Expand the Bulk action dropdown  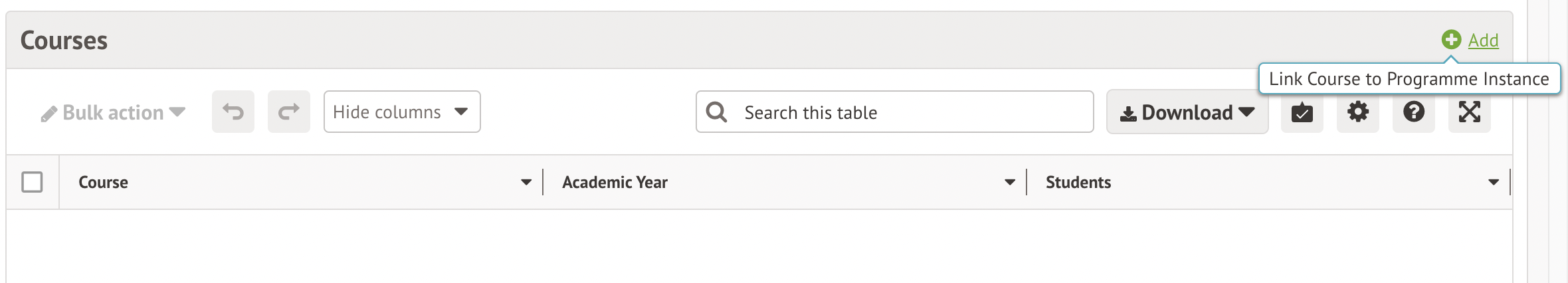click(x=177, y=112)
